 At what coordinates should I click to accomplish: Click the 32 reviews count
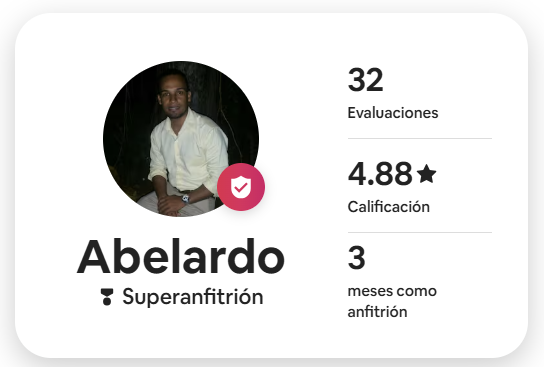coord(365,80)
